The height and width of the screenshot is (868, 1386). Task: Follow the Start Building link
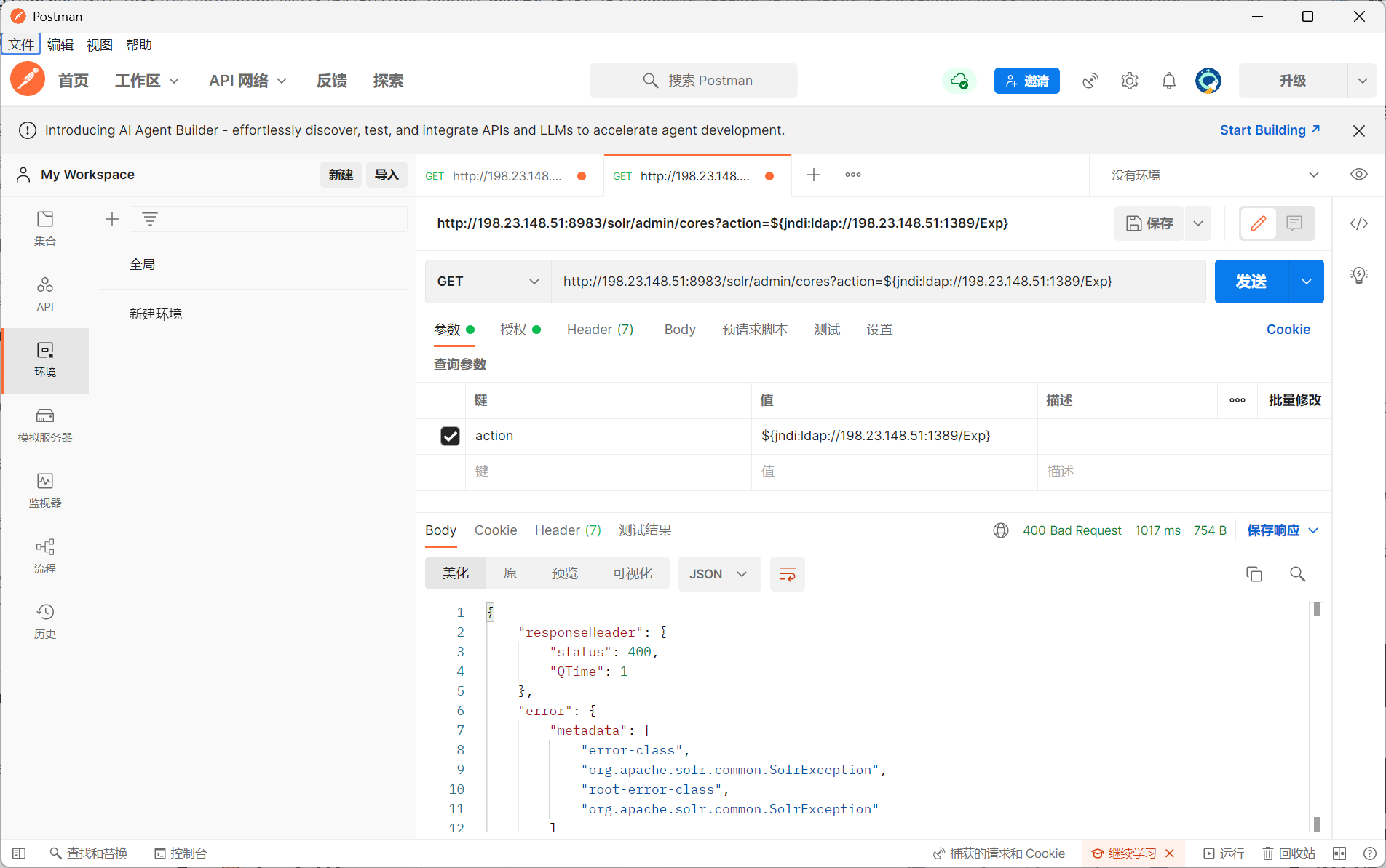1270,130
